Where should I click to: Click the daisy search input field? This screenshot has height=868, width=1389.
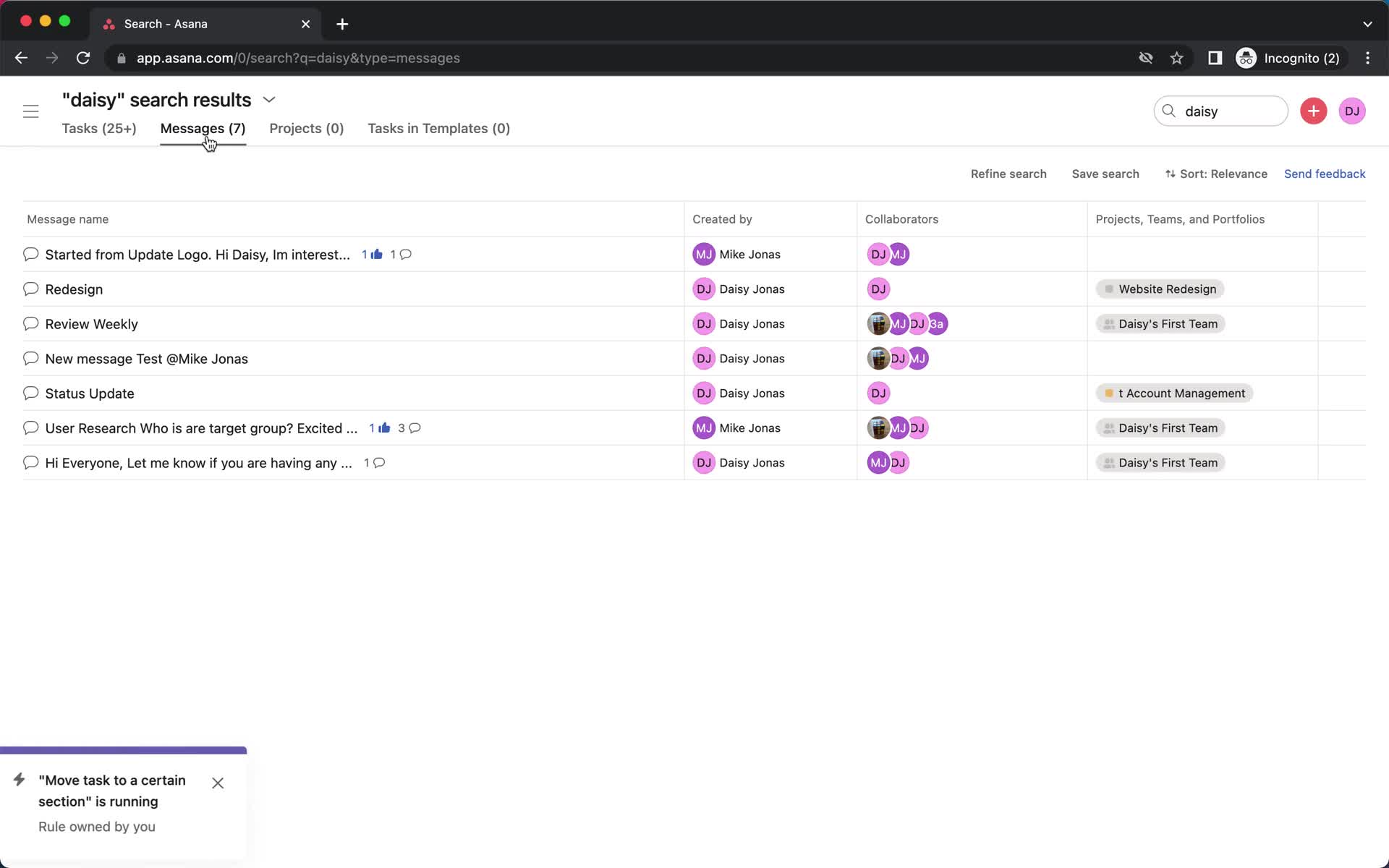[1220, 111]
